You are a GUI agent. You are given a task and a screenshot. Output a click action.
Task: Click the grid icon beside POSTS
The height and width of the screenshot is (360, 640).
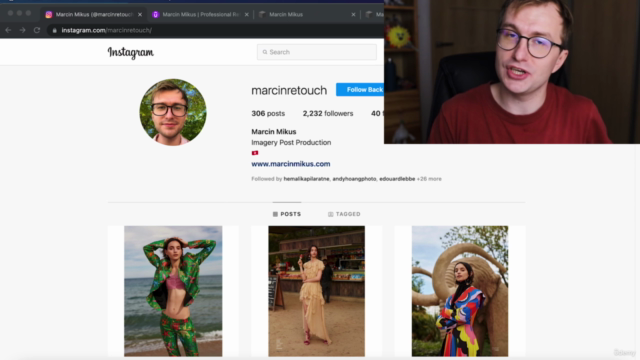[275, 214]
